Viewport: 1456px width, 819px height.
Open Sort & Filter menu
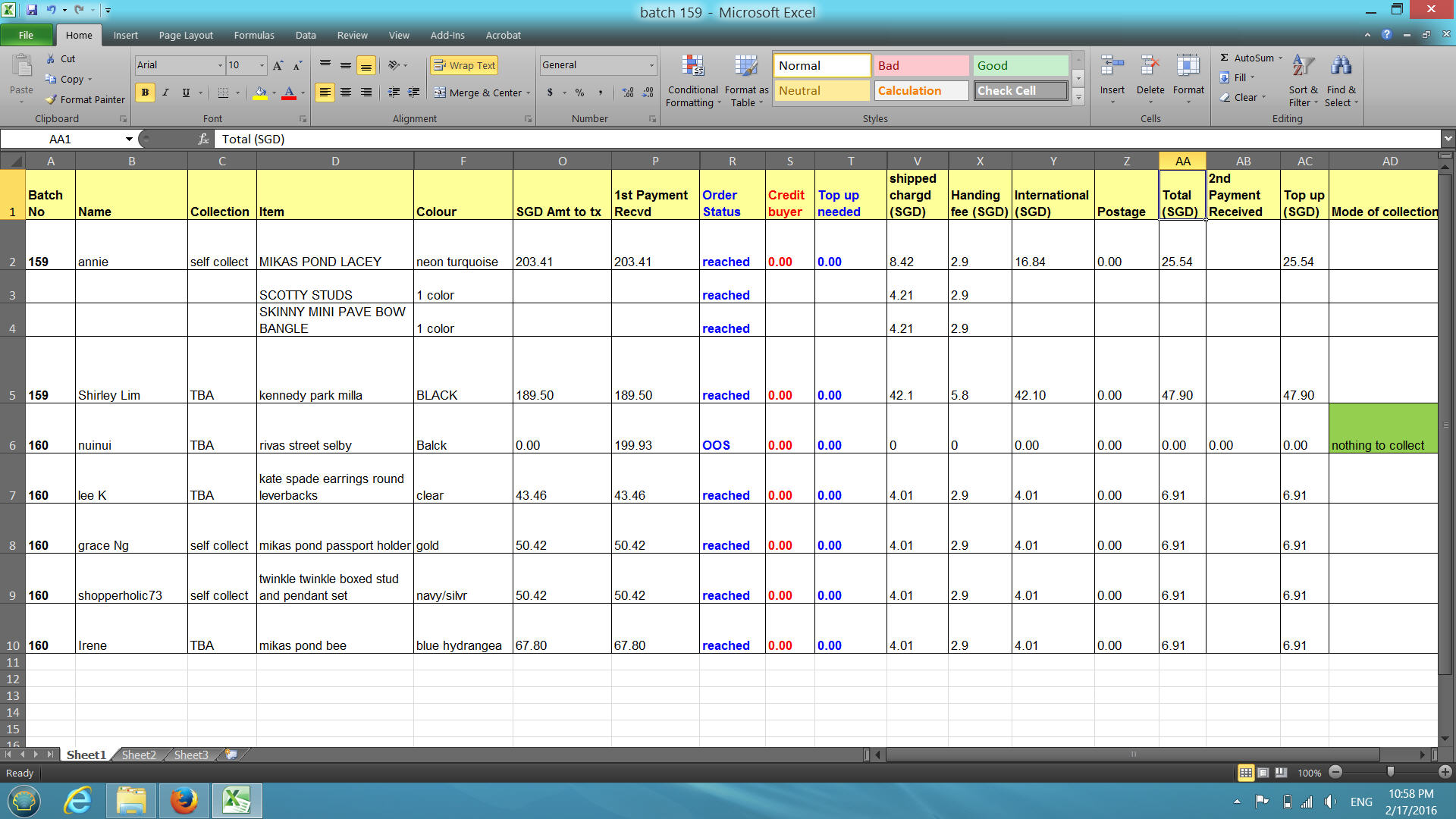(1304, 80)
